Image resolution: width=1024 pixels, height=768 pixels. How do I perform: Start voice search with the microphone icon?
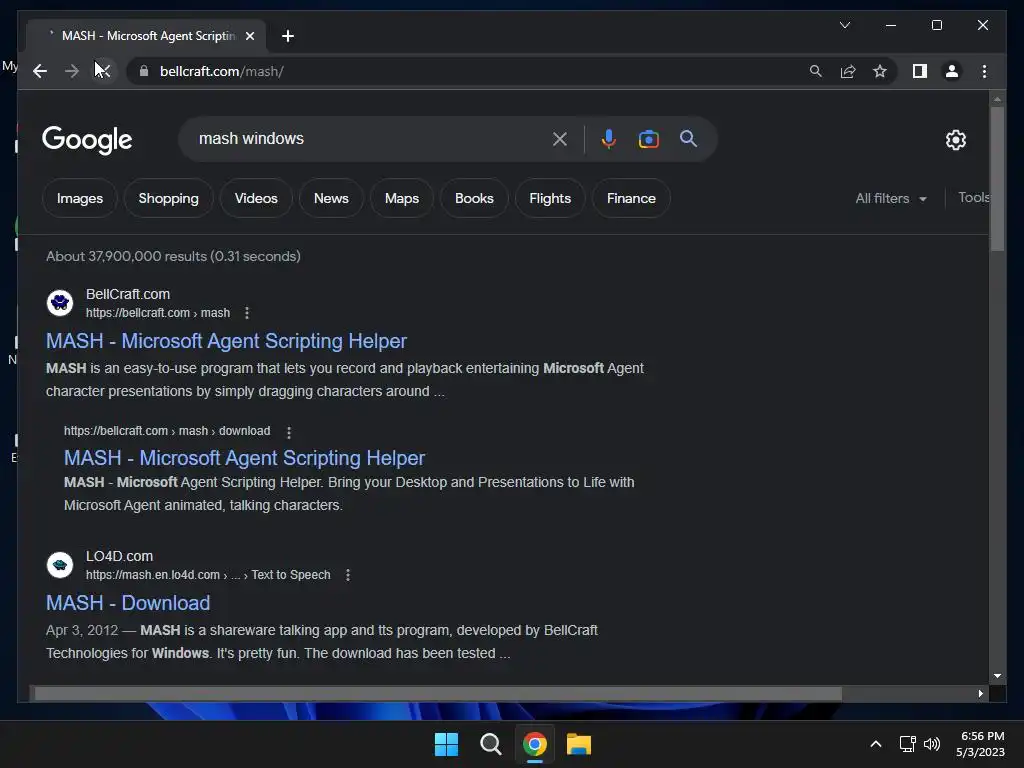coord(609,139)
